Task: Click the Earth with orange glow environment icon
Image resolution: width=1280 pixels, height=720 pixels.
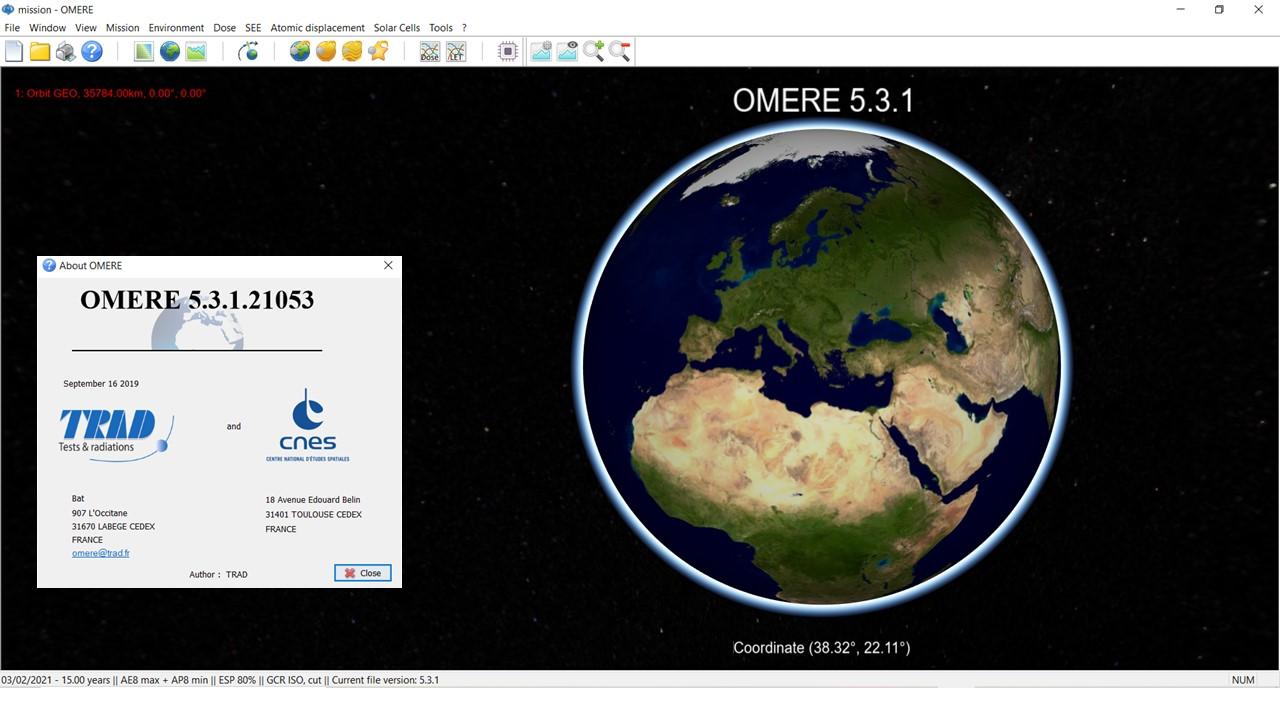Action: coord(300,51)
